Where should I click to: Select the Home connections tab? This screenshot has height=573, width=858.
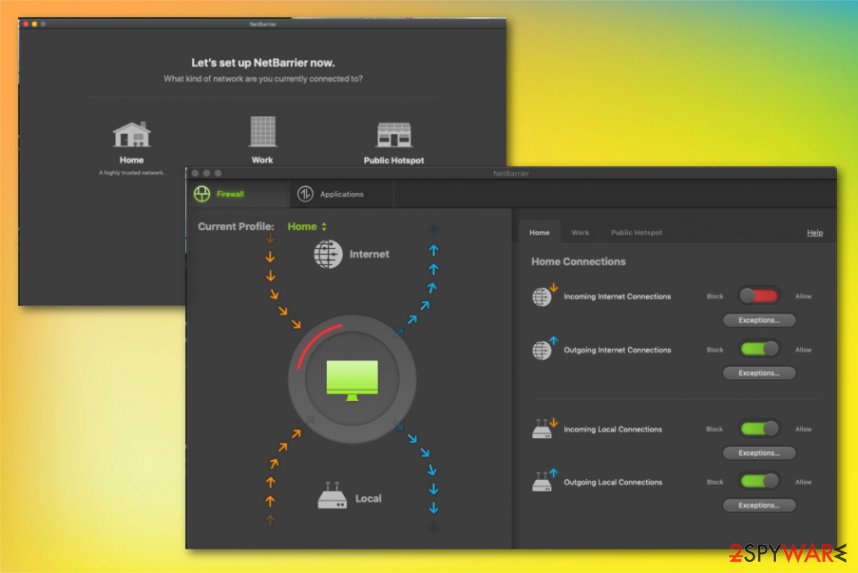(x=539, y=232)
